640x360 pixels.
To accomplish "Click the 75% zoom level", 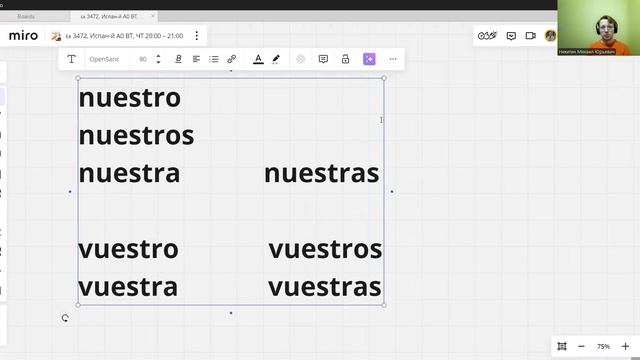I will point(603,346).
